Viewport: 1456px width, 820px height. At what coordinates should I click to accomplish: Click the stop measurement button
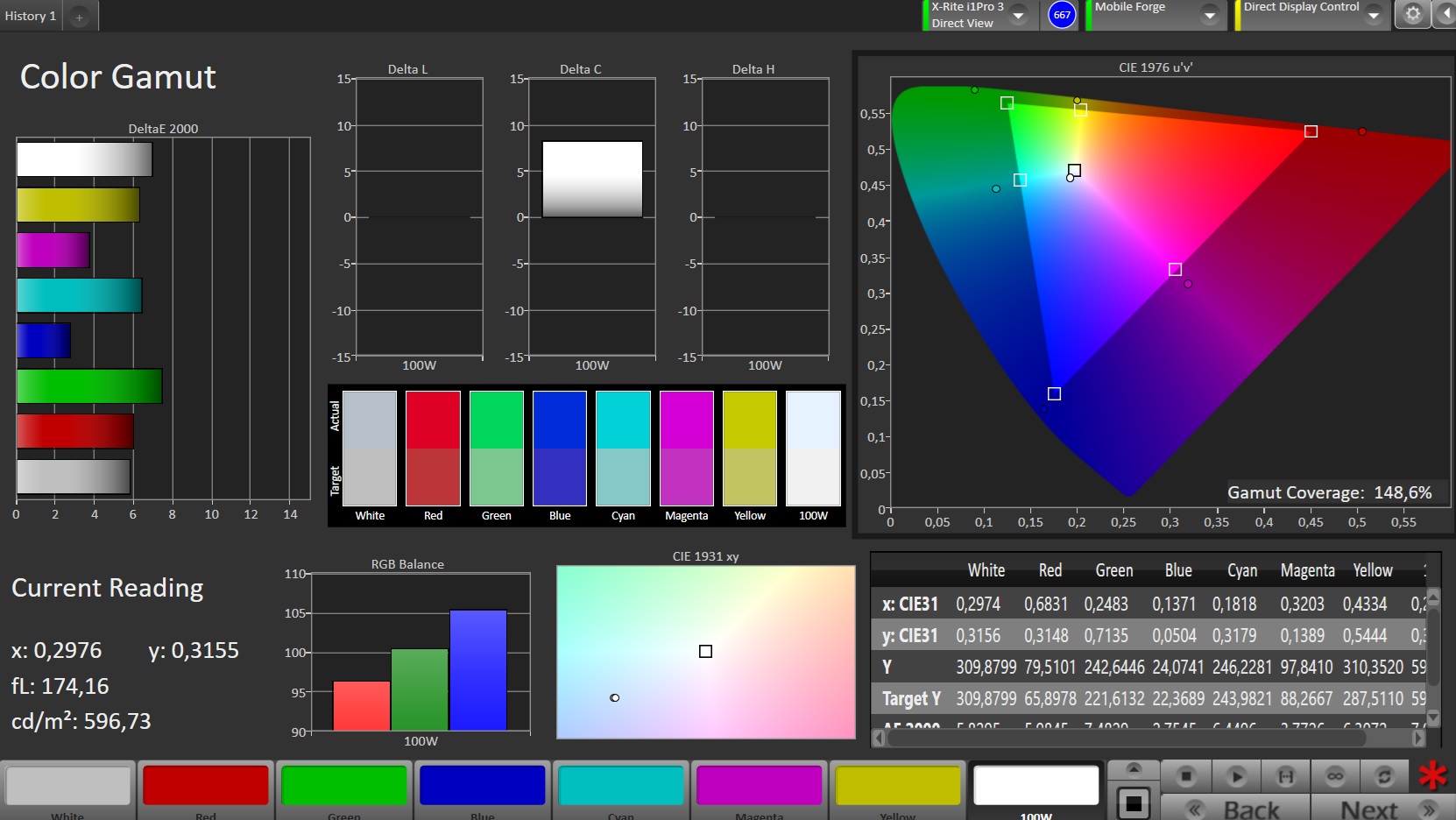click(1186, 776)
